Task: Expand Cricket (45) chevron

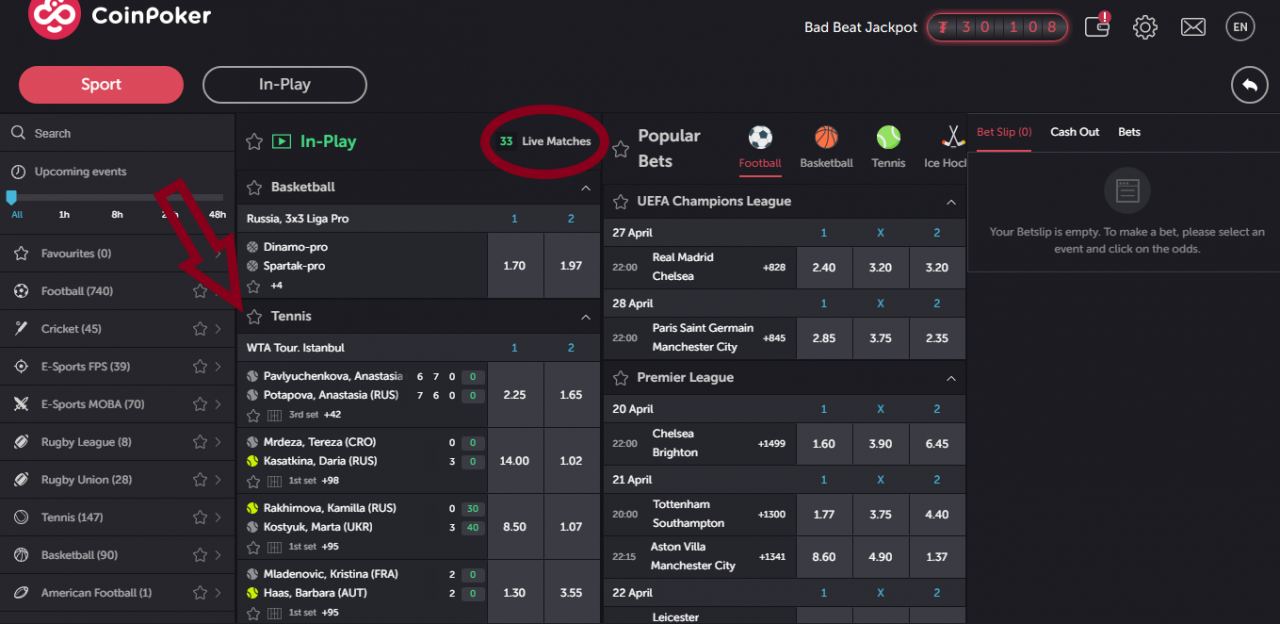Action: click(x=218, y=329)
